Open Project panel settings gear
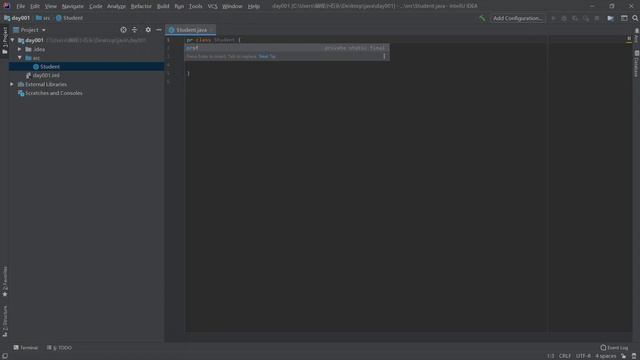Image resolution: width=640 pixels, height=360 pixels. point(148,30)
